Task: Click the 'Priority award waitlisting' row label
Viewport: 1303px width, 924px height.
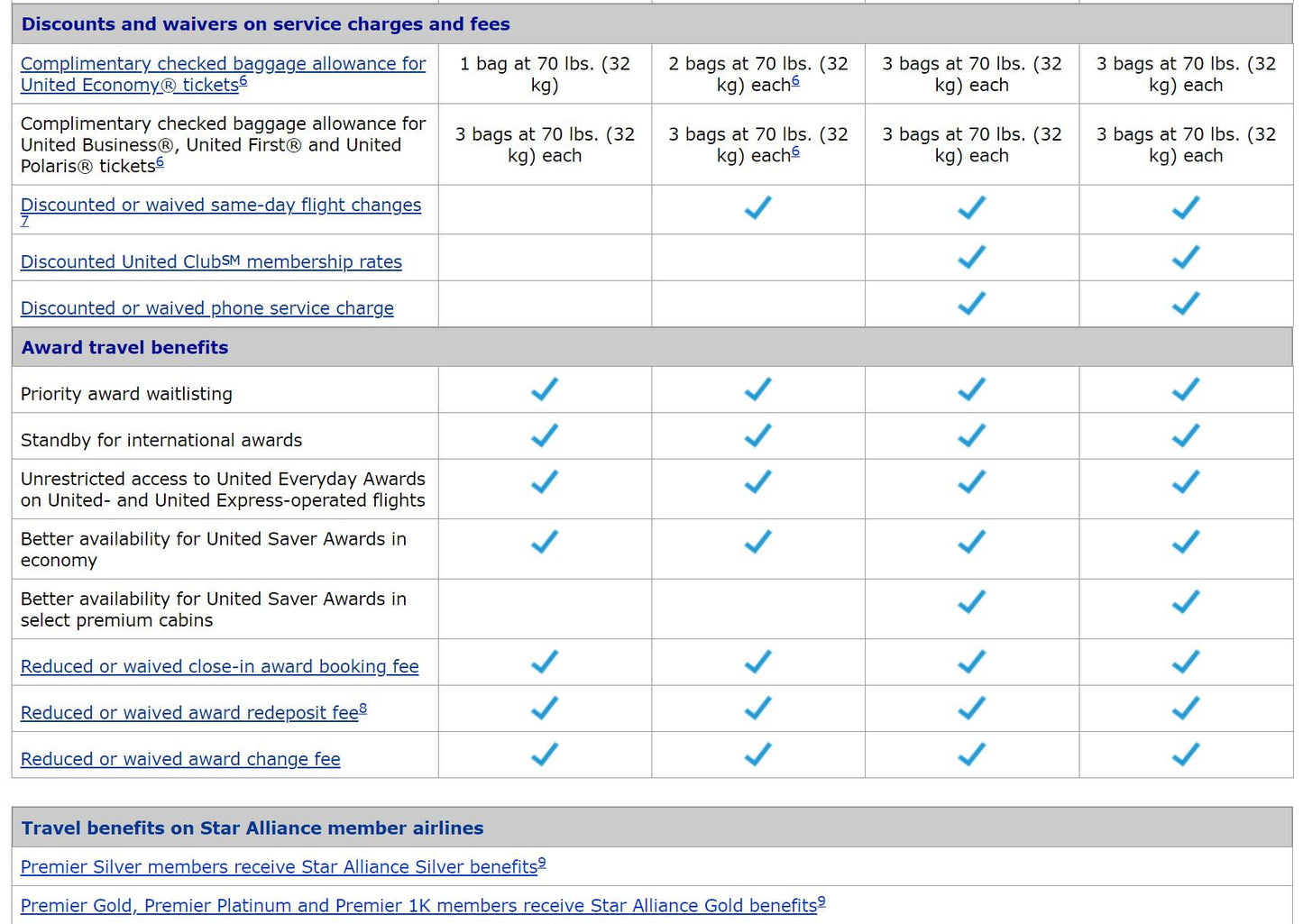Action: click(126, 394)
